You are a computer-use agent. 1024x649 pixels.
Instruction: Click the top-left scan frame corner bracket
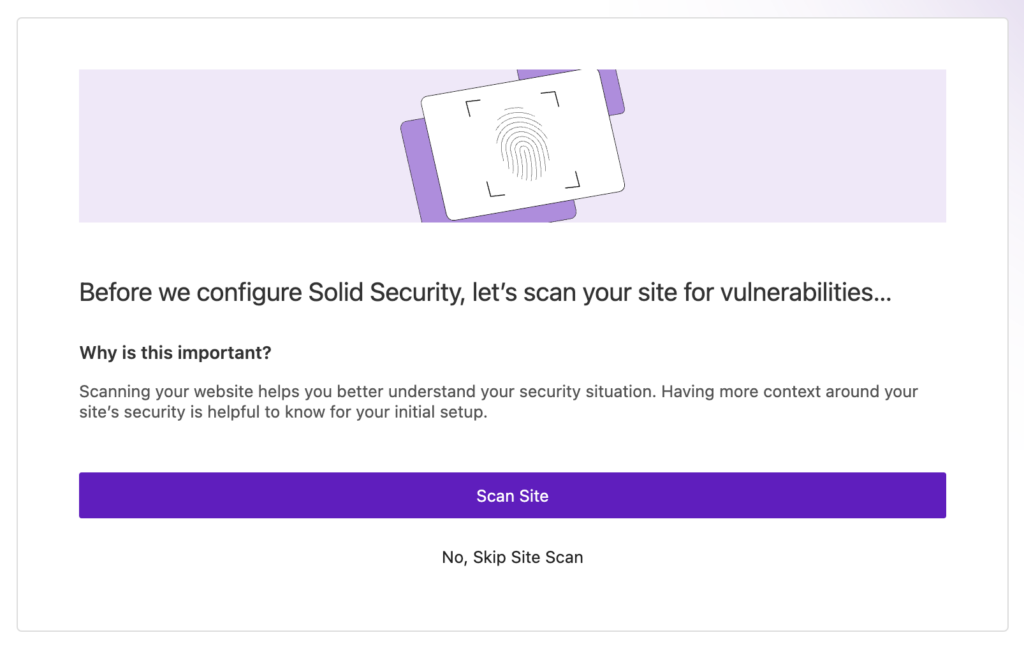pyautogui.click(x=473, y=107)
